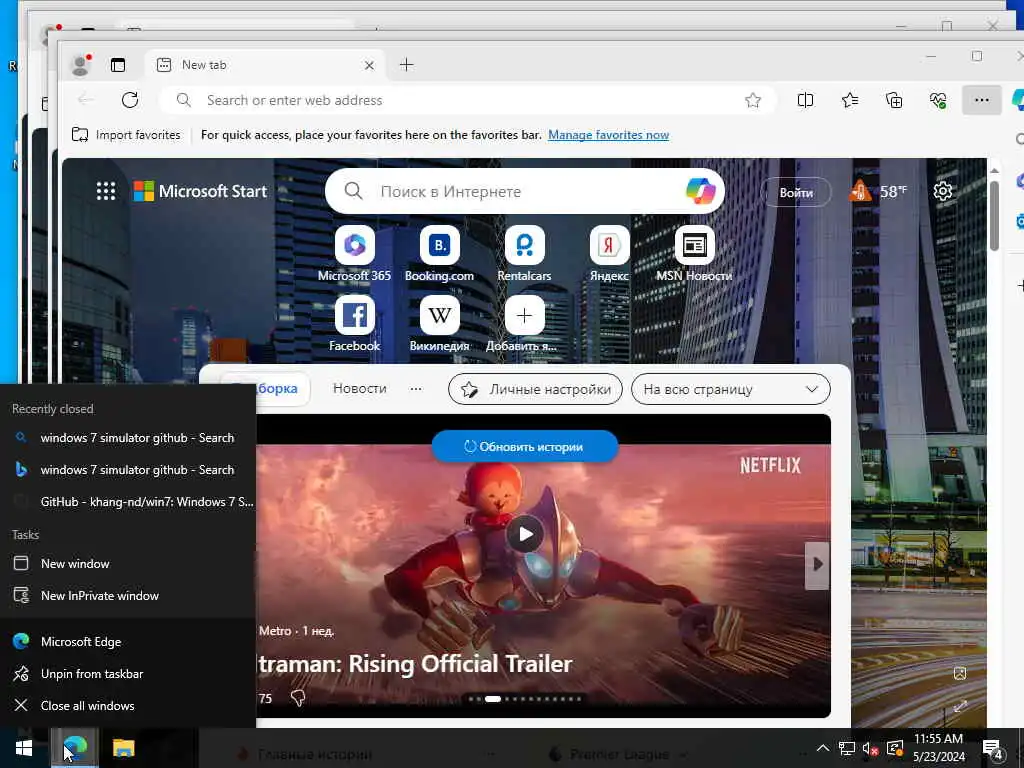This screenshot has height=768, width=1024.
Task: Refresh the page with reload icon
Action: 130,100
